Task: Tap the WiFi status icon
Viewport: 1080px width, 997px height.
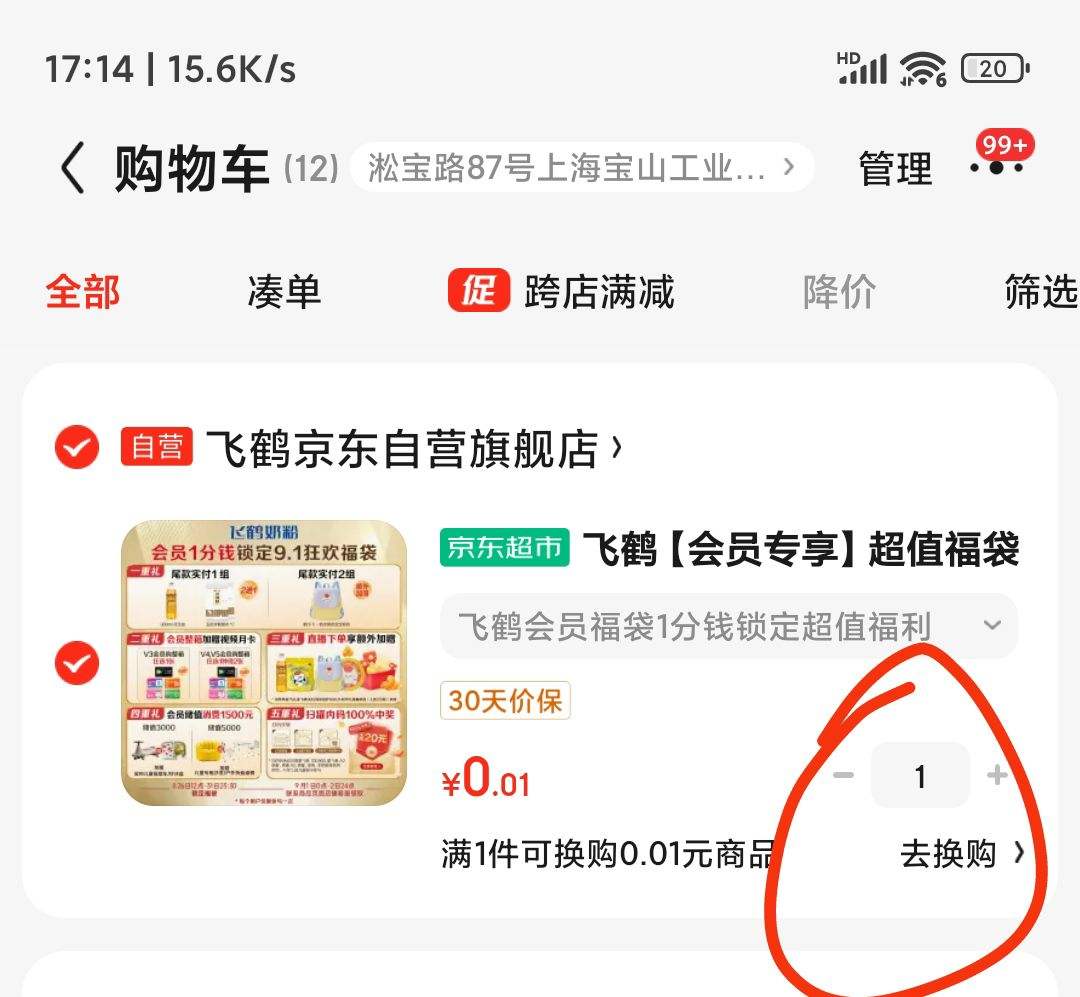Action: (x=923, y=70)
